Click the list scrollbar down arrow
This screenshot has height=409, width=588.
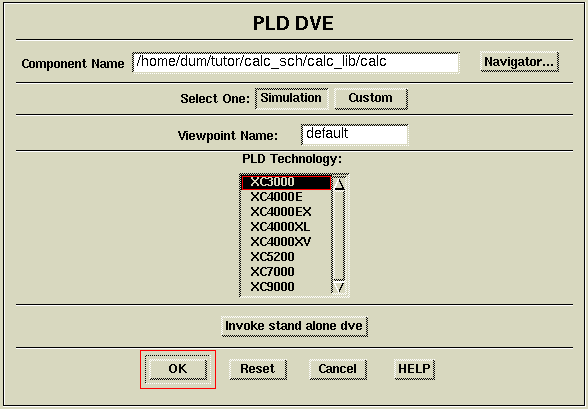click(340, 288)
